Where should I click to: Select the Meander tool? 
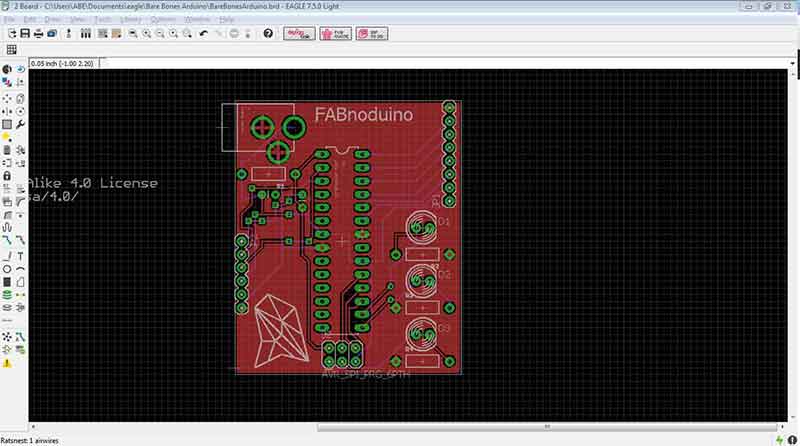[x=7, y=228]
